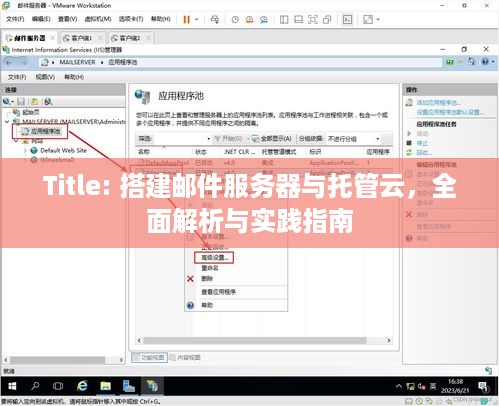Switch to the 邮件服务器 VM tab
The image size is (499, 406).
point(29,38)
